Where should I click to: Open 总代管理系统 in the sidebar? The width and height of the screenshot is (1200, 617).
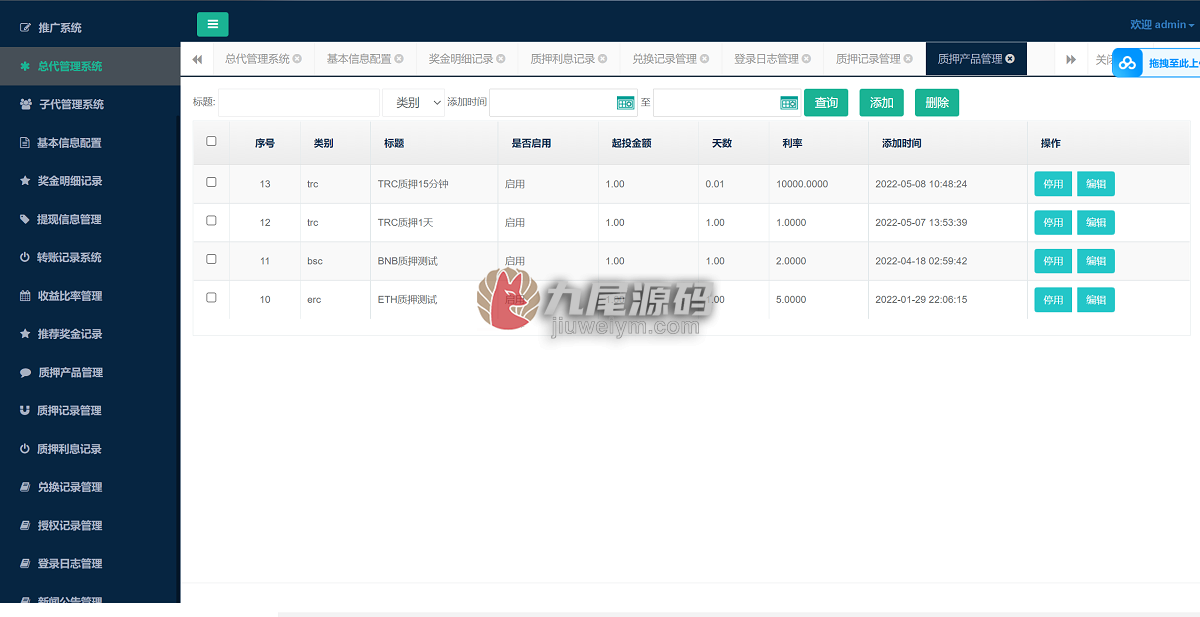click(90, 66)
